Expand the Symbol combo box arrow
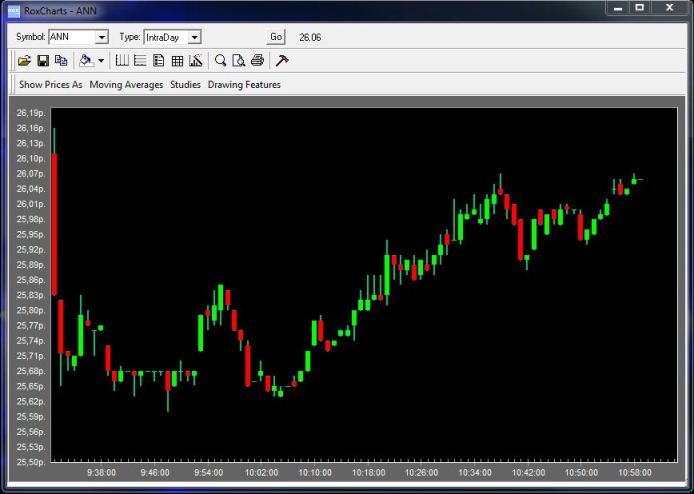This screenshot has width=694, height=494. [x=102, y=38]
